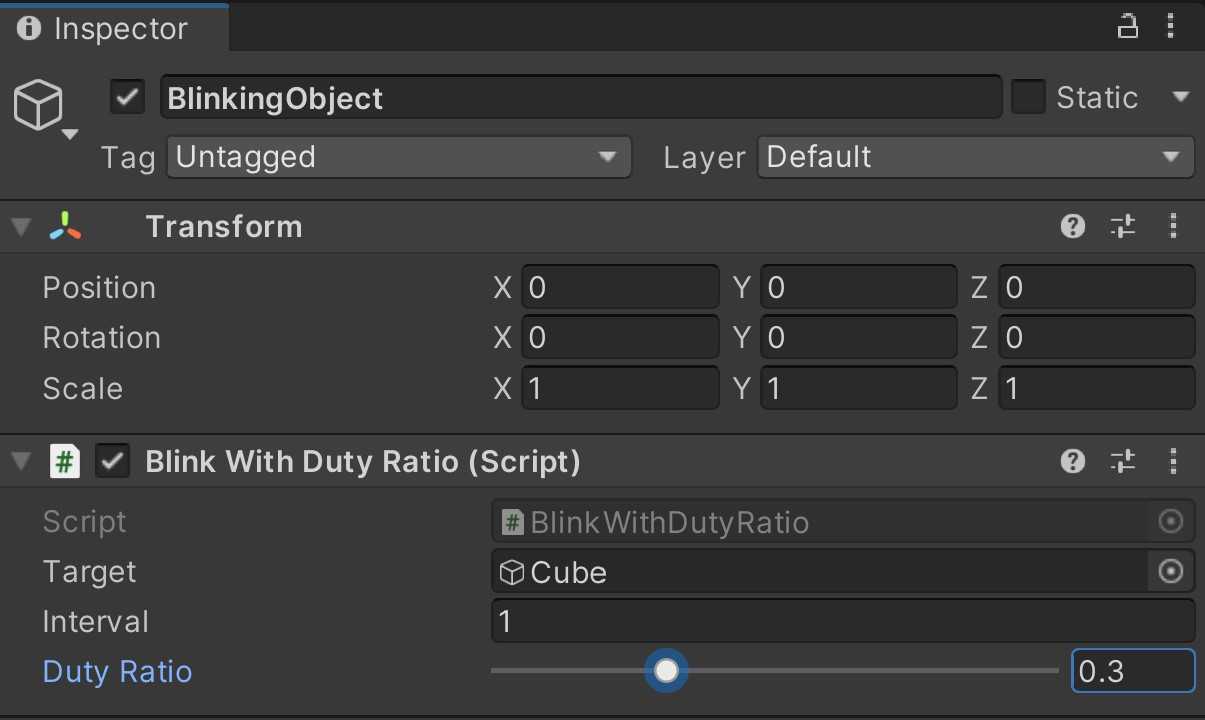Click the GameObject cube icon picker
The width and height of the screenshot is (1205, 720).
40,107
